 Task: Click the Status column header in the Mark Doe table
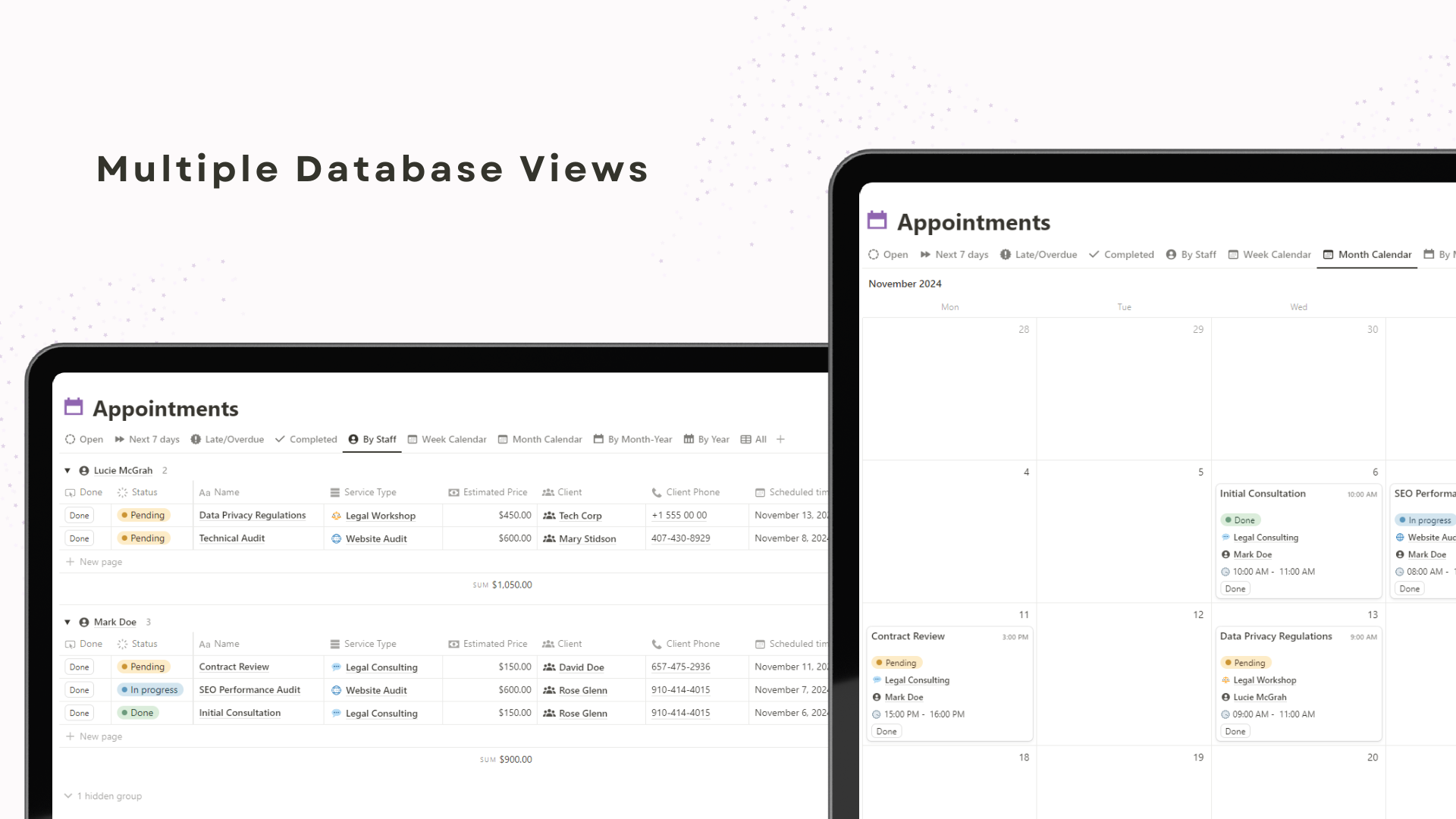pyautogui.click(x=137, y=644)
